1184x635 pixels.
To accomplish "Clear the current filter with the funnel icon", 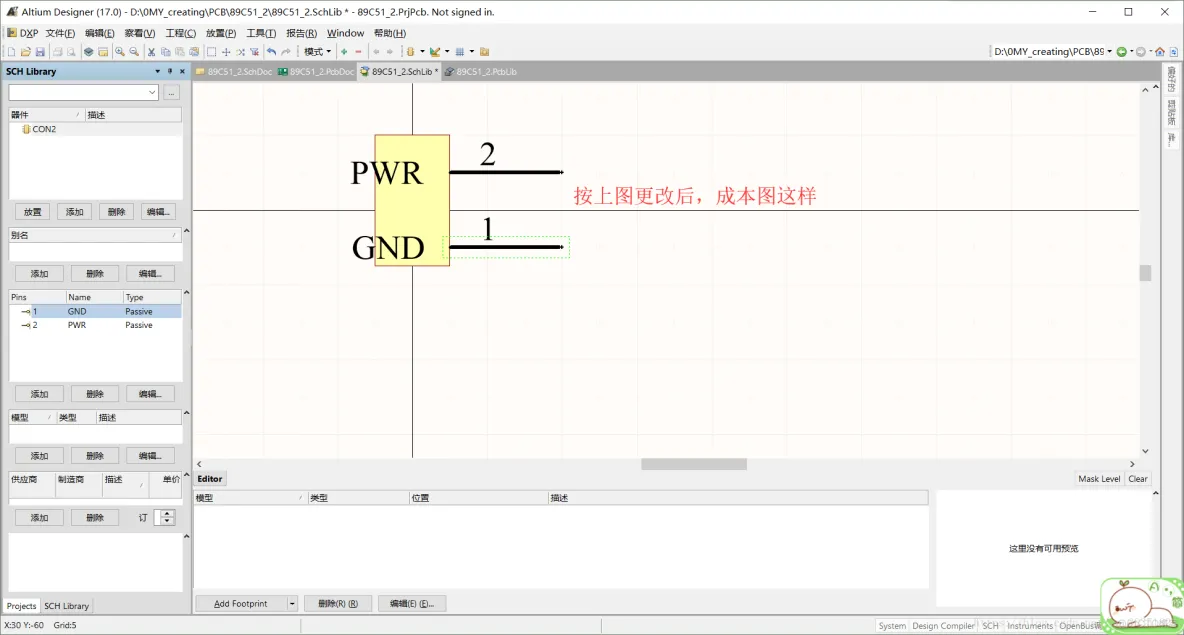I will [x=254, y=52].
